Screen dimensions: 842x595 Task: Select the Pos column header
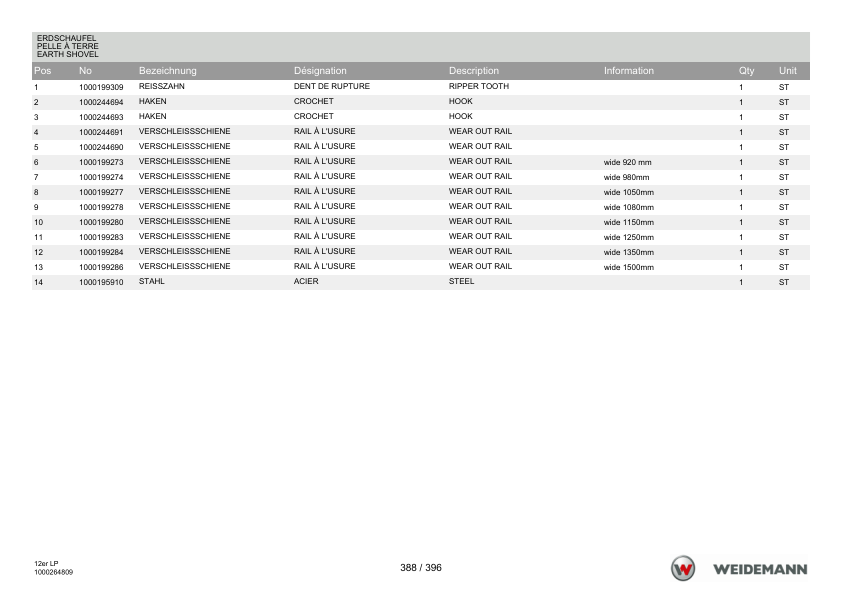point(42,71)
